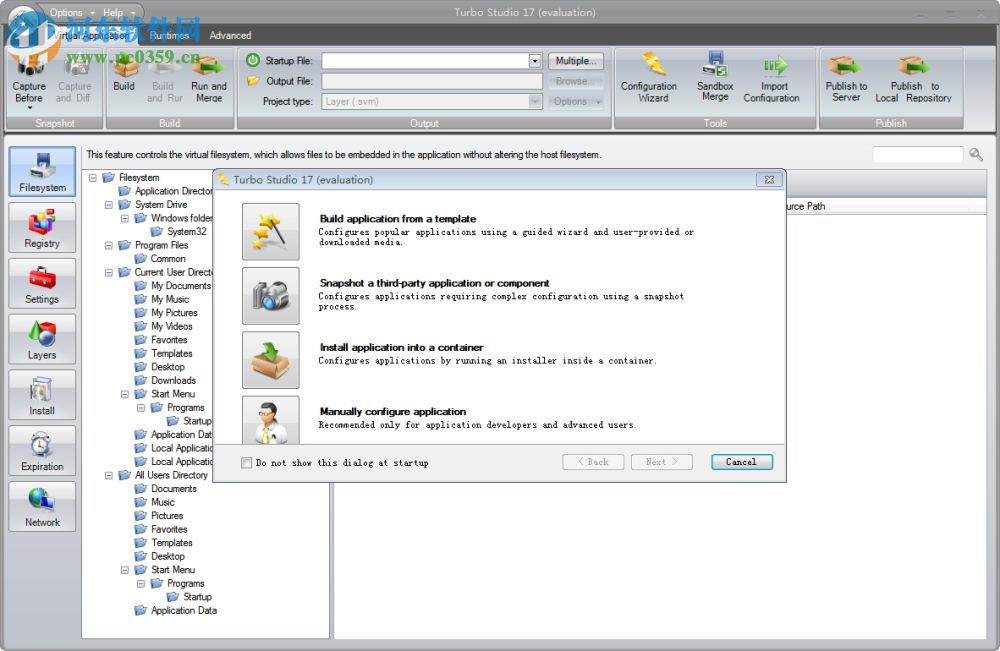Collapse the Filesystem root node
The height and width of the screenshot is (651, 1000).
92,177
